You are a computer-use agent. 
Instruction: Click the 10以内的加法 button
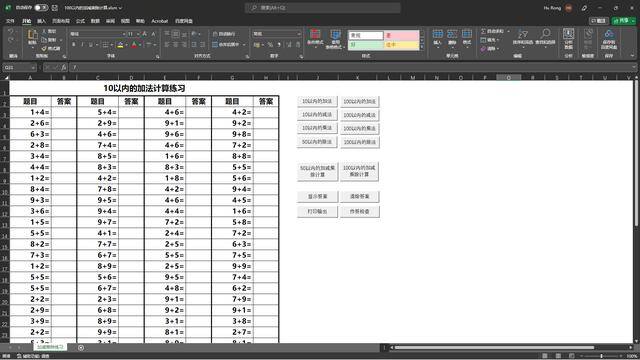[x=317, y=101]
